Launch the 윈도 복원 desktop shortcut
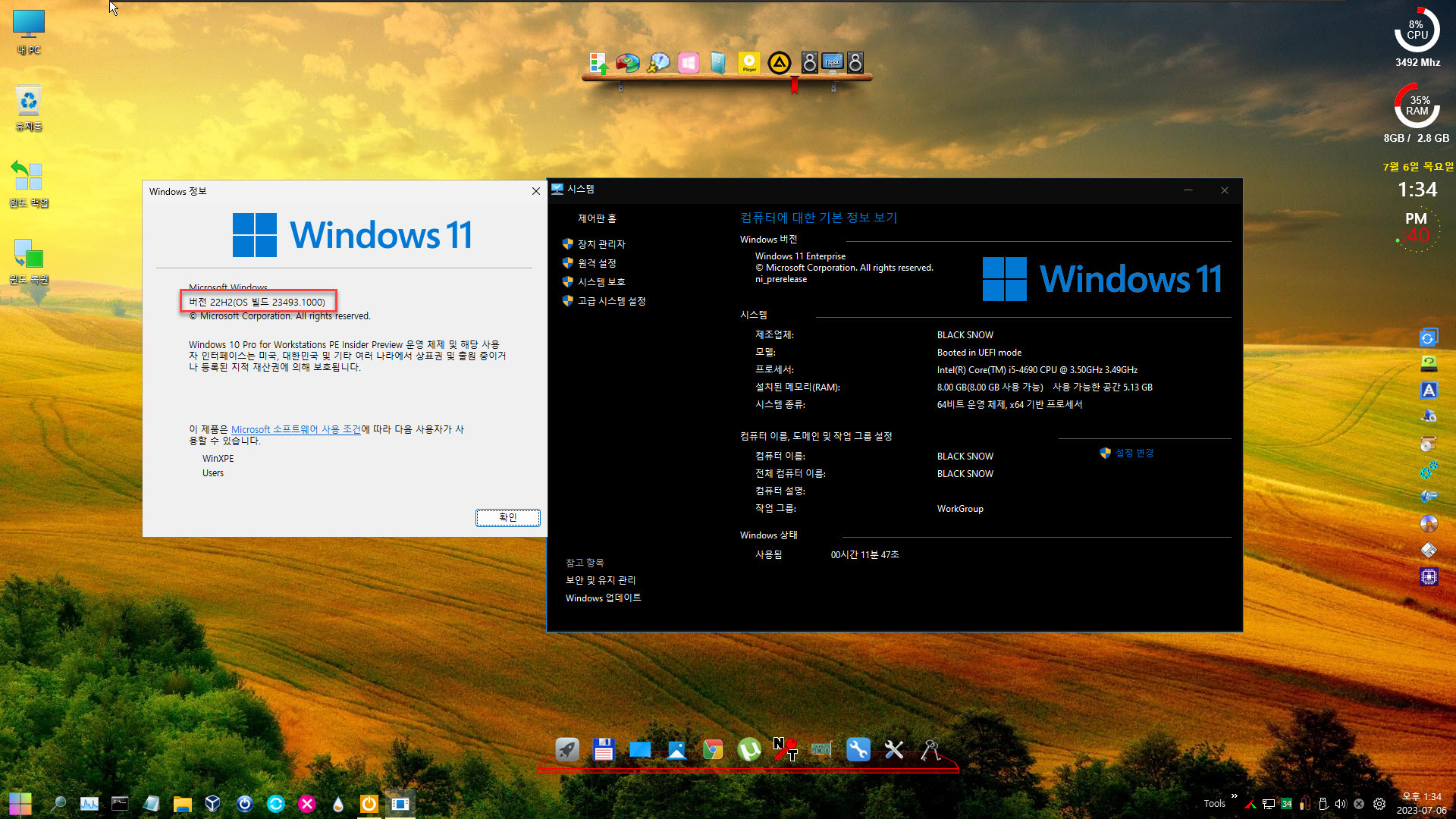The height and width of the screenshot is (819, 1456). (x=29, y=261)
